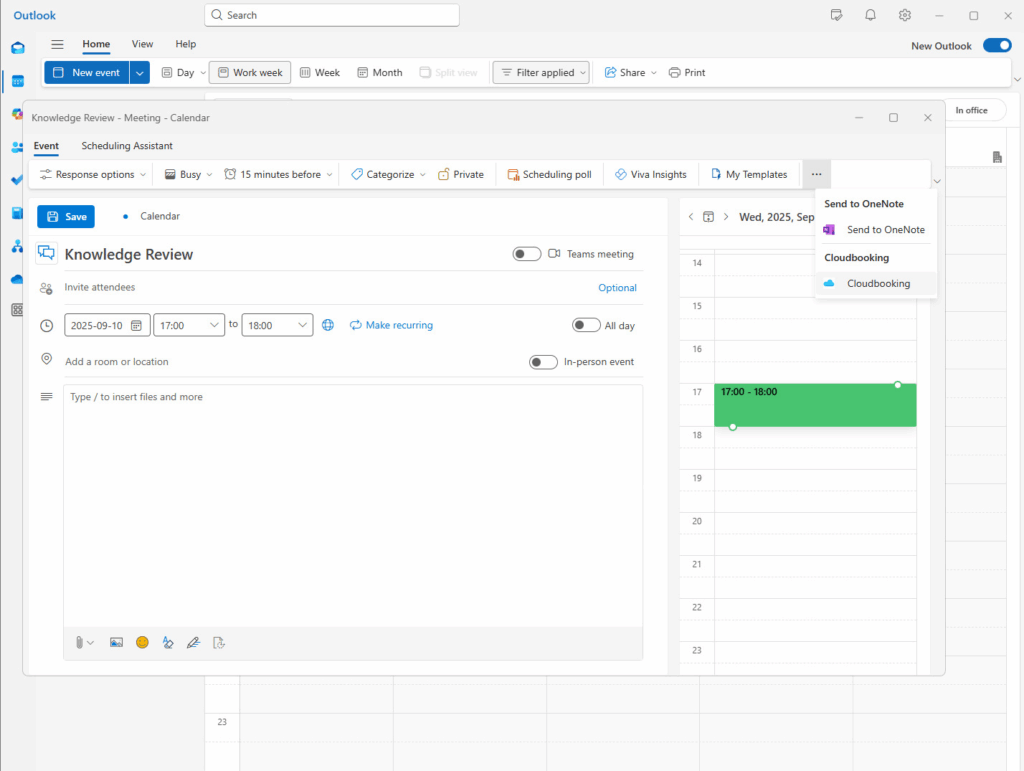Expand the start time 17:00 dropdown

(x=215, y=325)
